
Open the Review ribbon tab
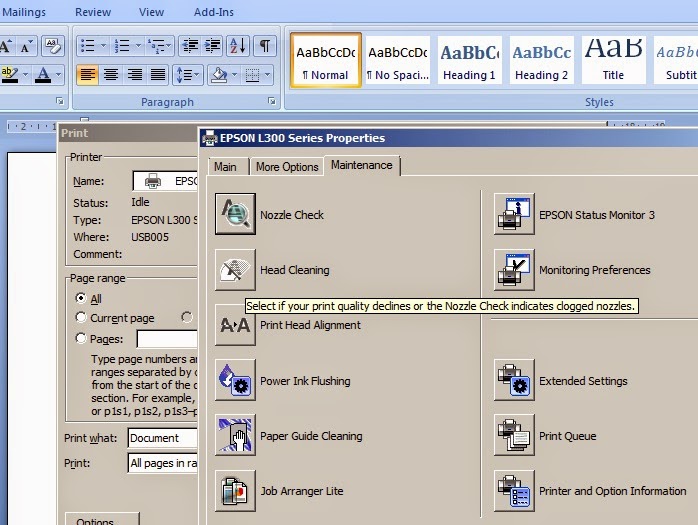93,12
